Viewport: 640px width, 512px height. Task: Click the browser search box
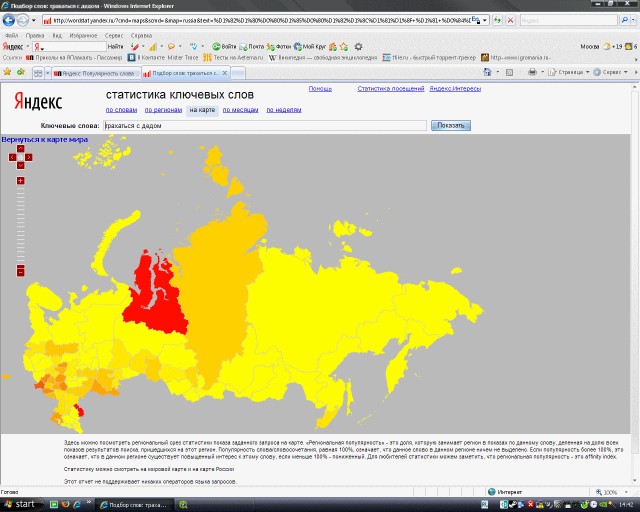coord(569,20)
